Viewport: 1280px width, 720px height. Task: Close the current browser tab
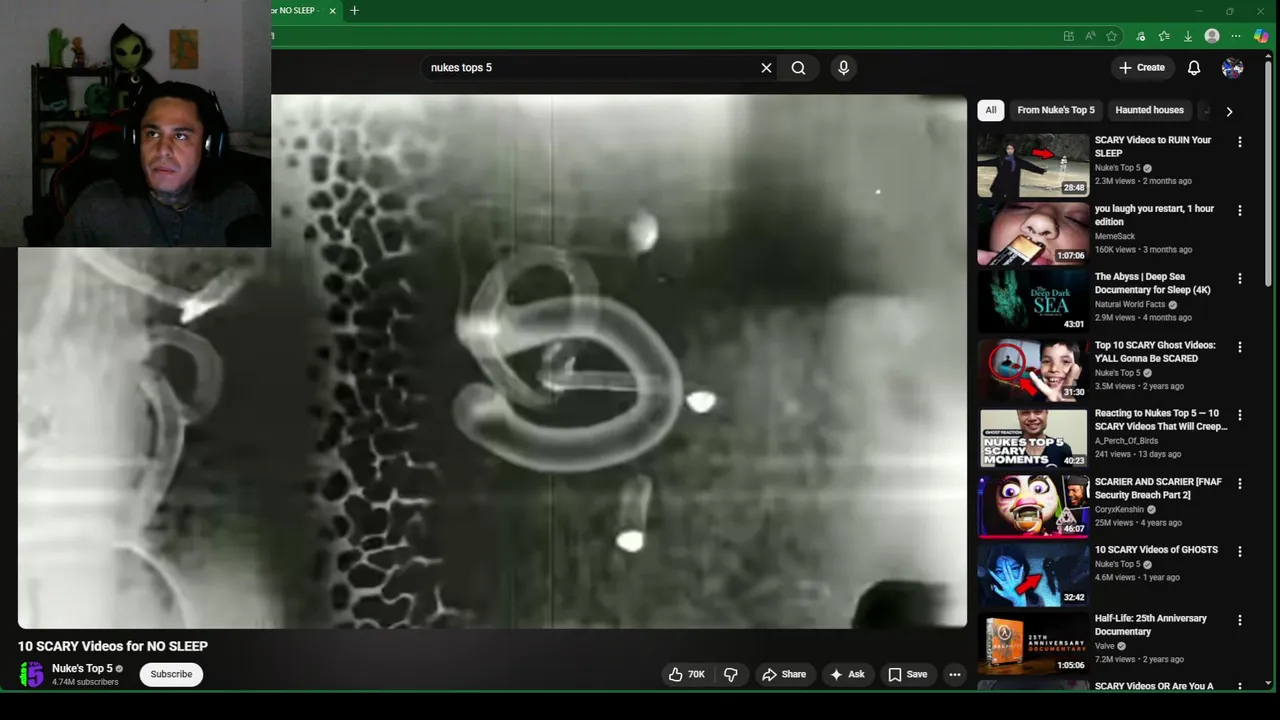click(332, 10)
